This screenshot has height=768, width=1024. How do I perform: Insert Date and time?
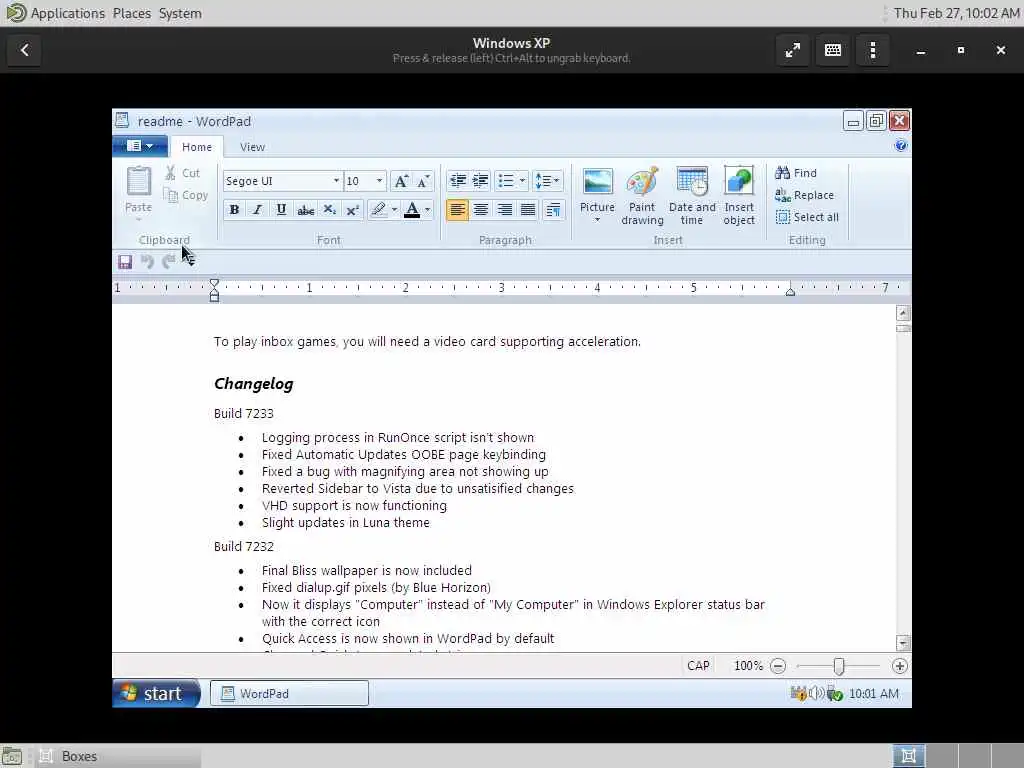pos(692,195)
